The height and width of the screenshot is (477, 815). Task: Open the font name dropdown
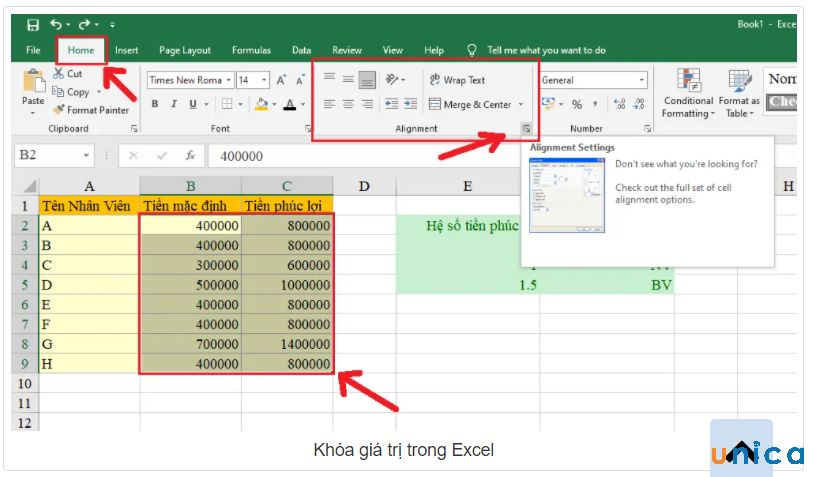pos(229,80)
